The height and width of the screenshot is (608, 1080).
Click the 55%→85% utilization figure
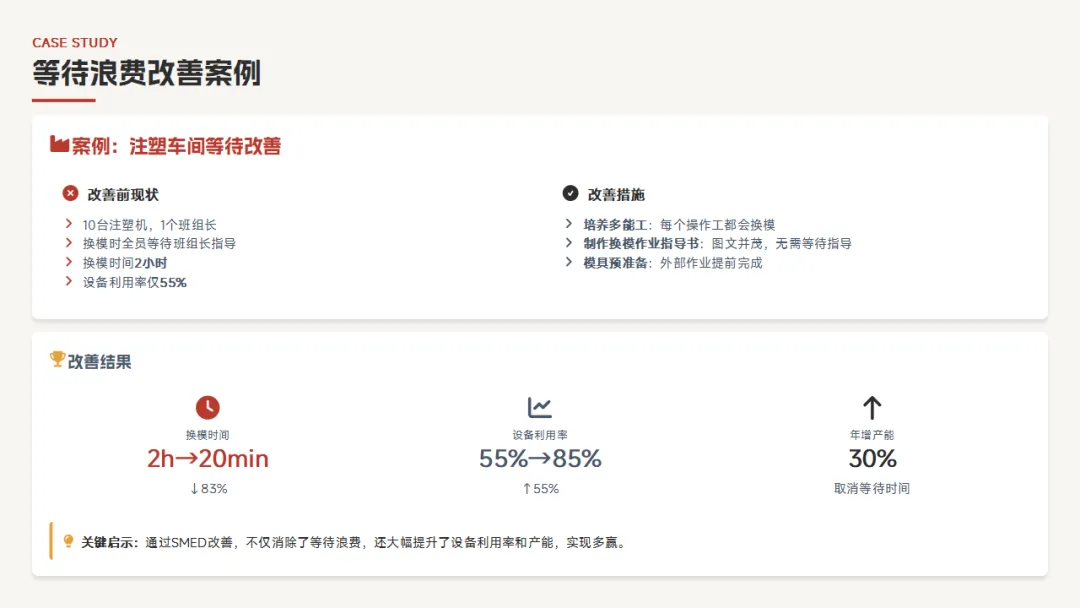(540, 459)
